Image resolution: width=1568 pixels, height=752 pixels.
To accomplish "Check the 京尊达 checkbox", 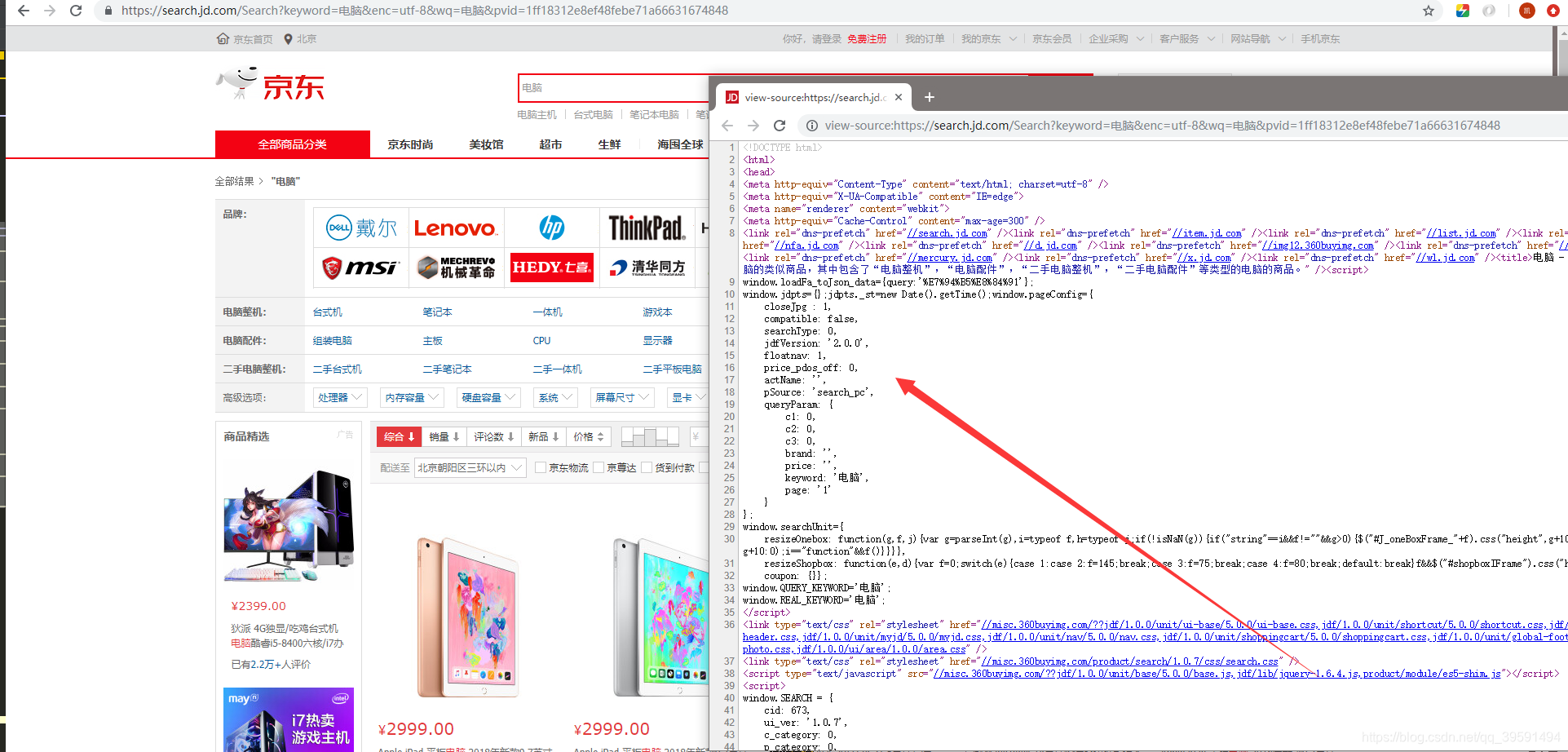I will click(598, 467).
